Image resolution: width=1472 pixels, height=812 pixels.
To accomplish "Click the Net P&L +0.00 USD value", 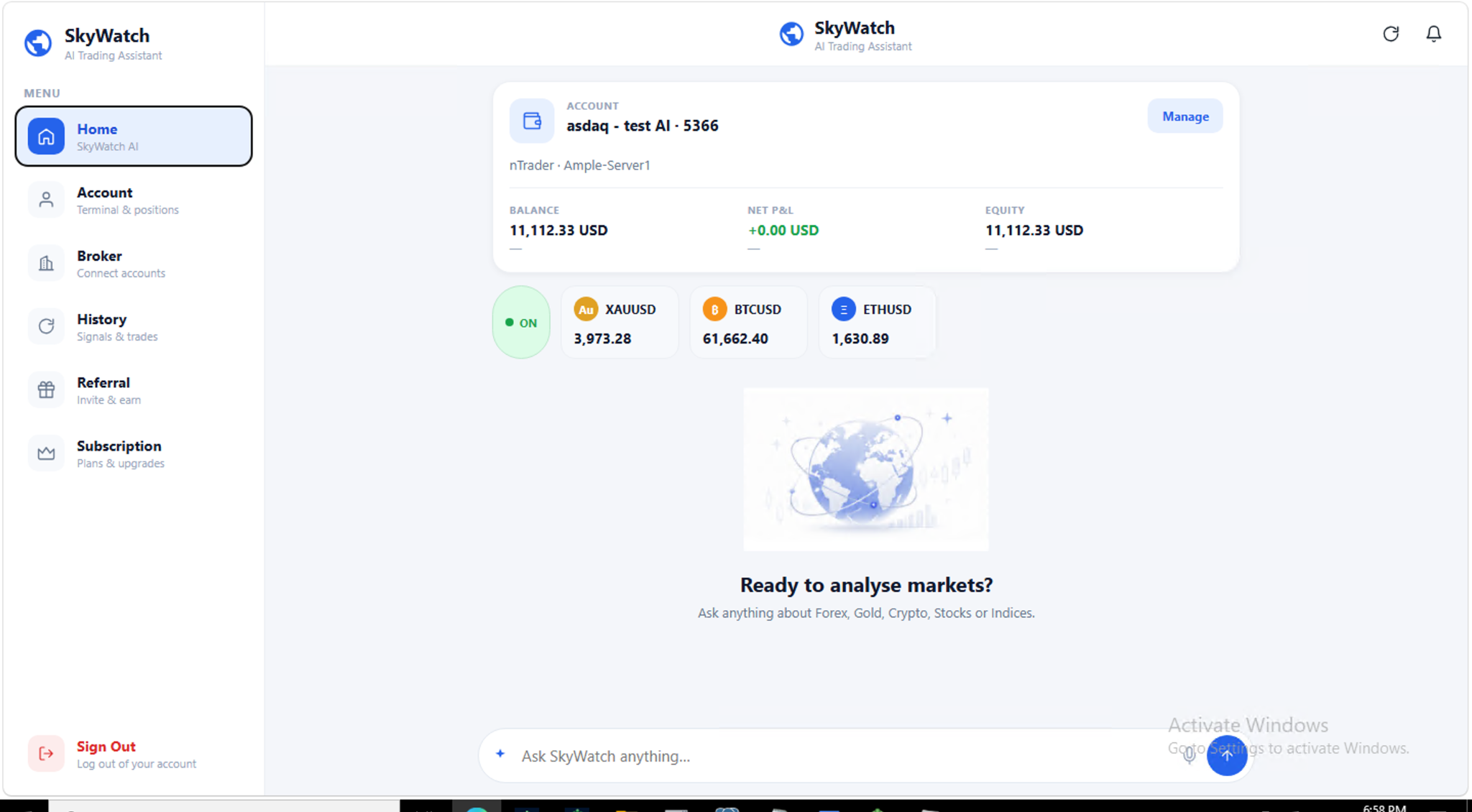I will pos(783,230).
